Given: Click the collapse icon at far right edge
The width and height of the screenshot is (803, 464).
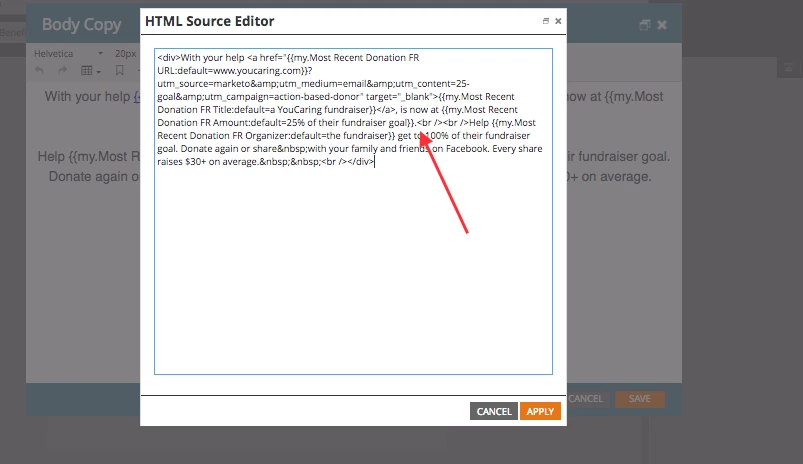Looking at the screenshot, I should coord(788,68).
